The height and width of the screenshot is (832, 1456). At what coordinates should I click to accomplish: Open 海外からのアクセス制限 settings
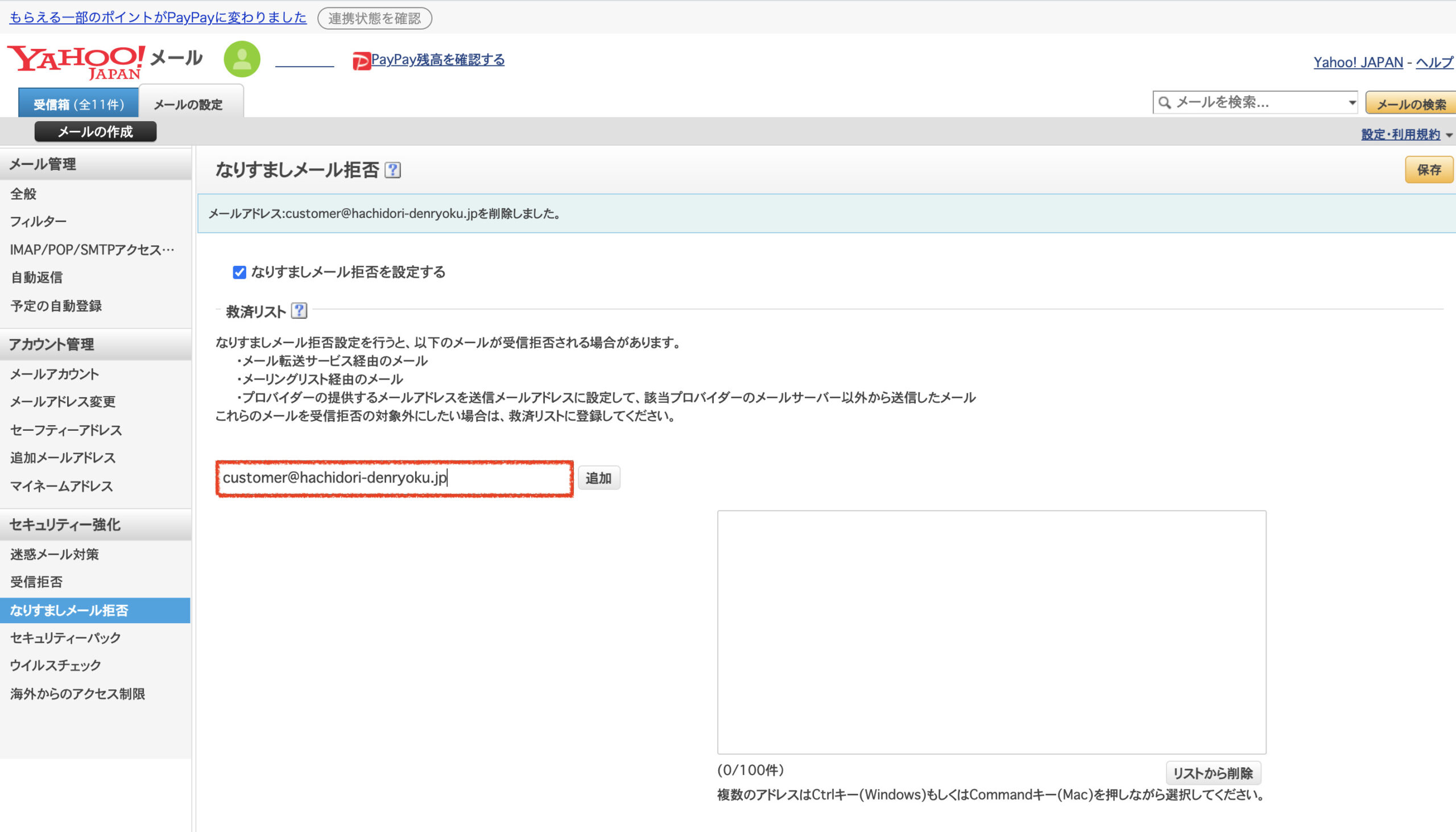[x=78, y=694]
